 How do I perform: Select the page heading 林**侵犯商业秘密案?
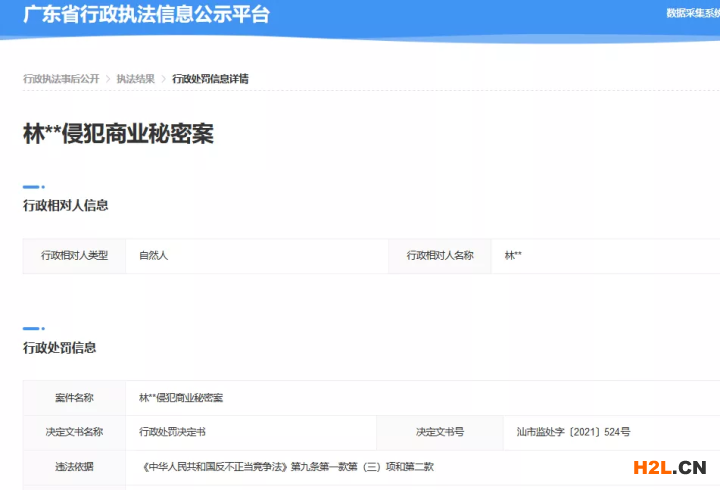pyautogui.click(x=118, y=134)
